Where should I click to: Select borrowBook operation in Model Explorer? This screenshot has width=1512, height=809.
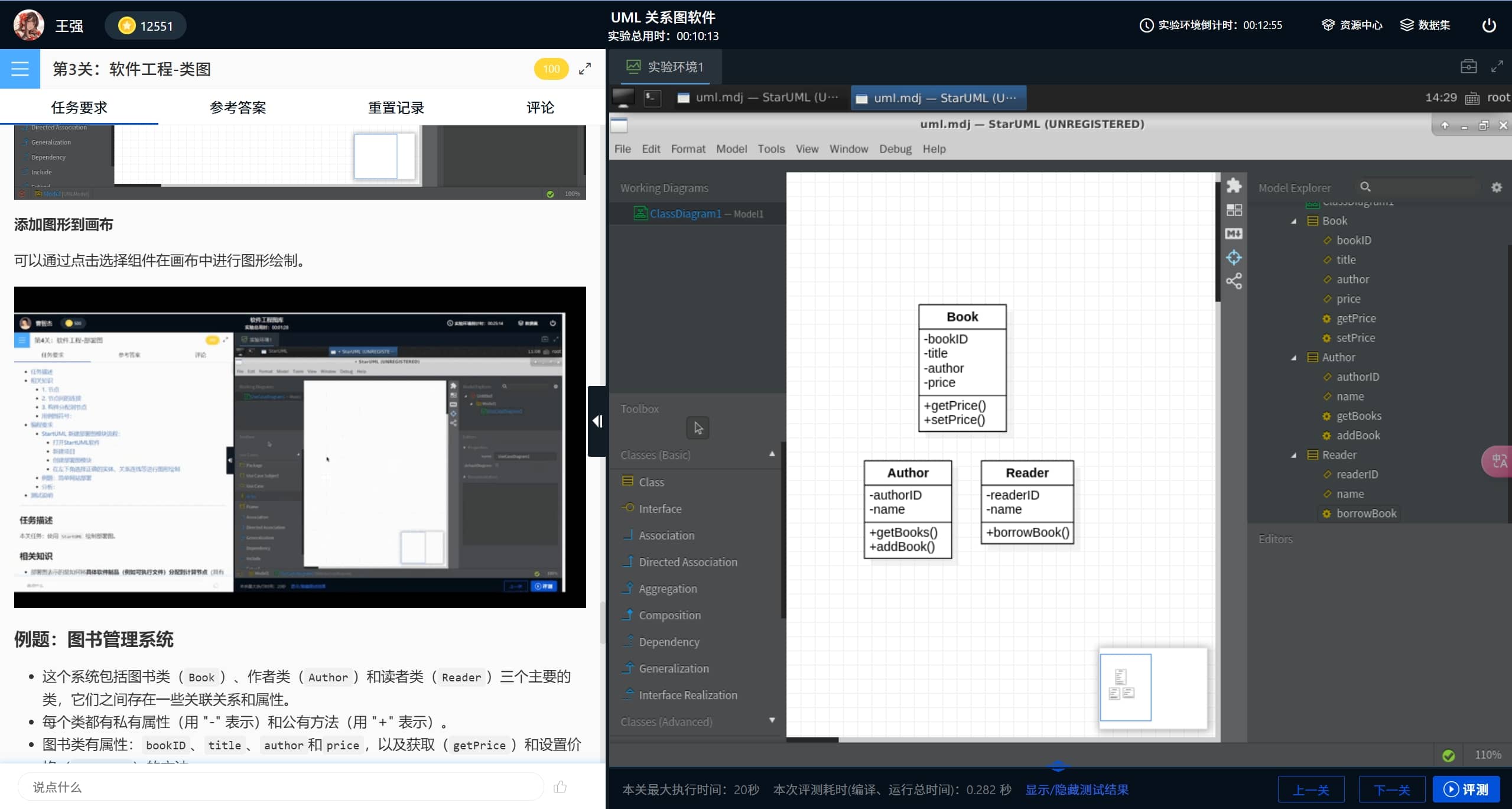[x=1365, y=513]
